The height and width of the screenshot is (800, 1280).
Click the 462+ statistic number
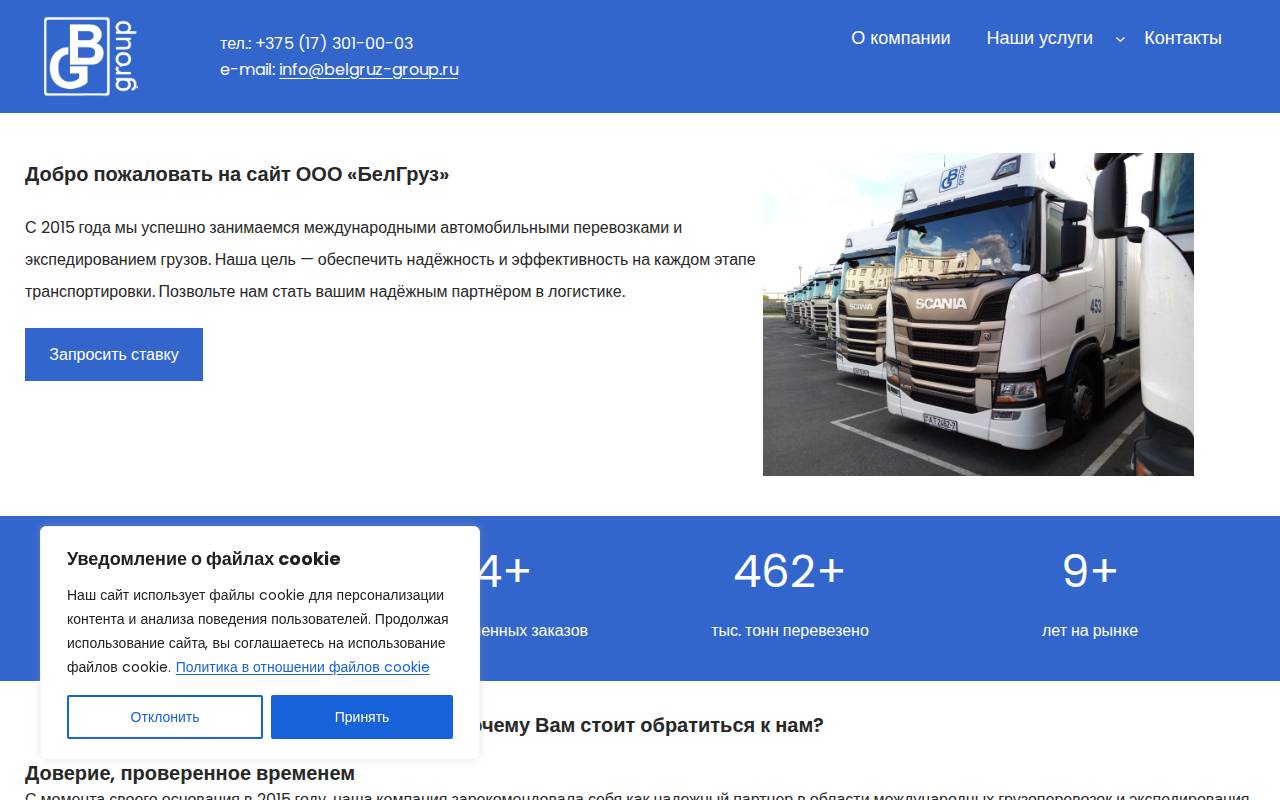point(789,571)
